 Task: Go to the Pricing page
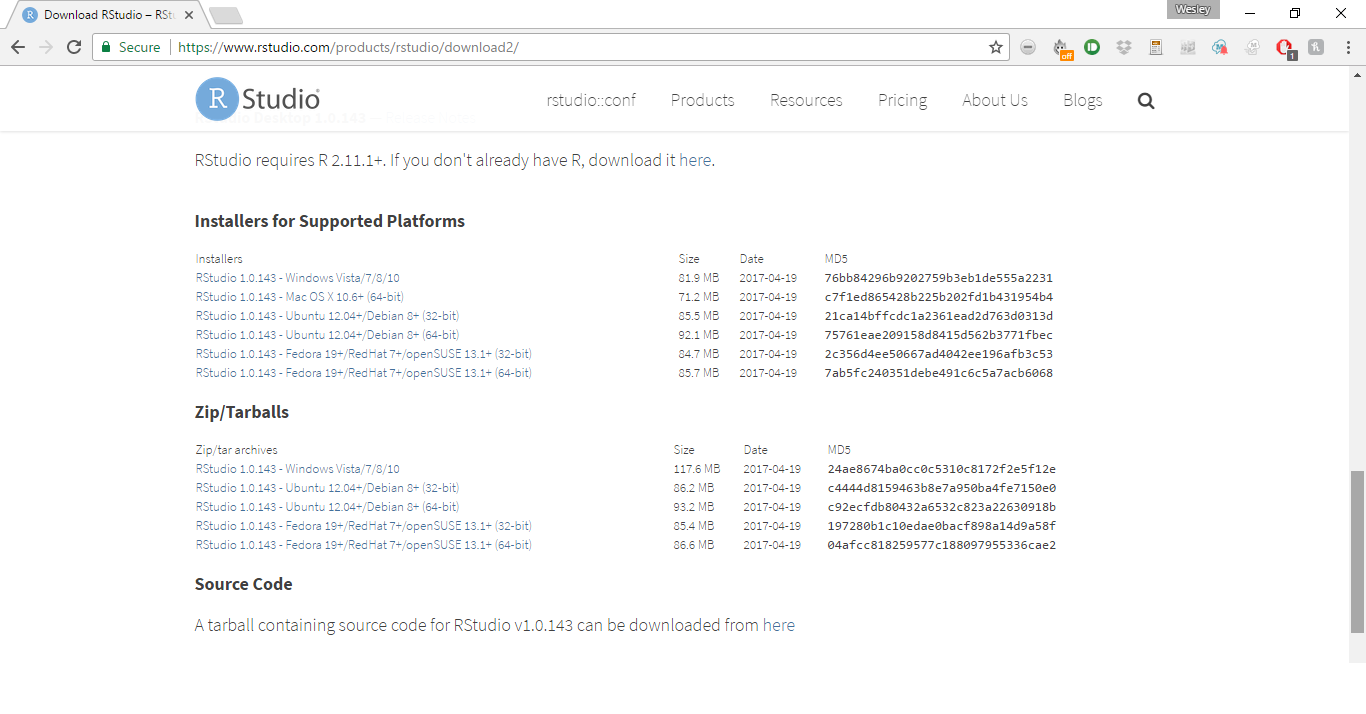[x=902, y=100]
